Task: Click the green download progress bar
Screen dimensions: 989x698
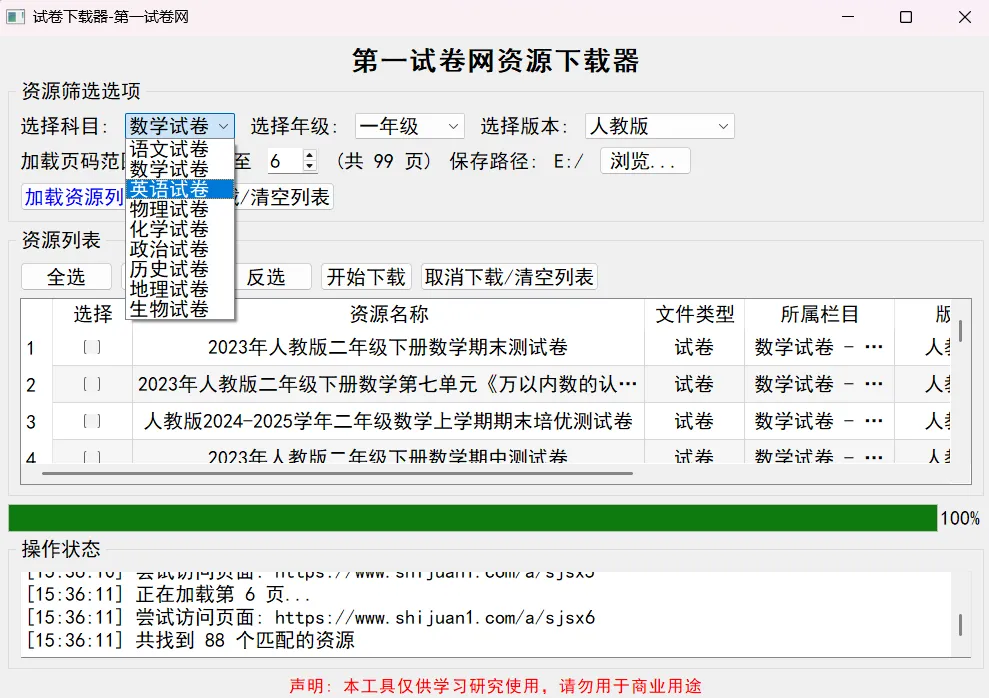Action: point(472,518)
